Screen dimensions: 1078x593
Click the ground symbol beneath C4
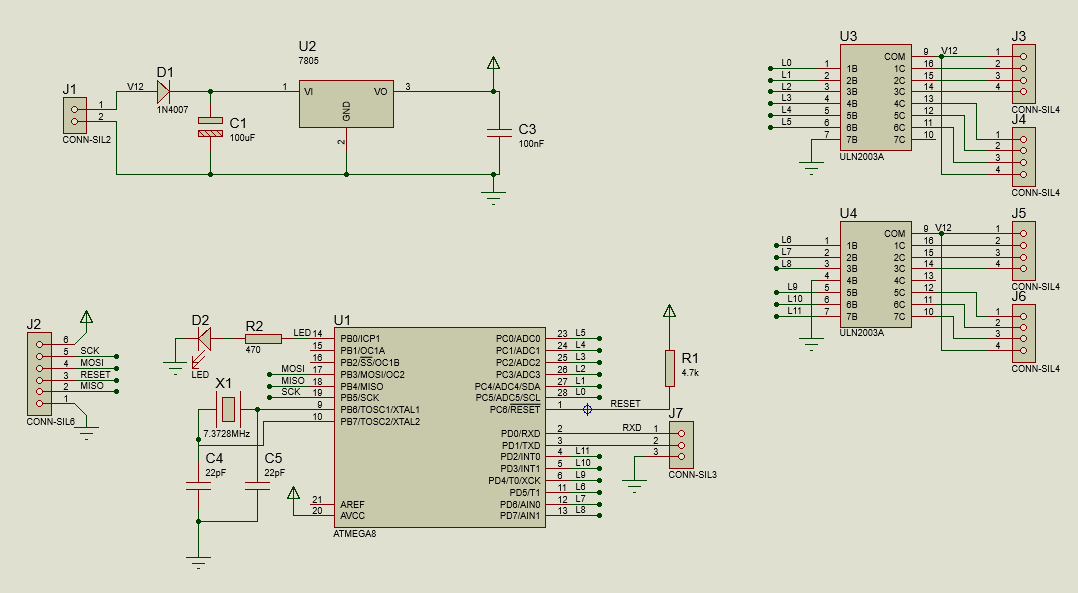[x=199, y=562]
